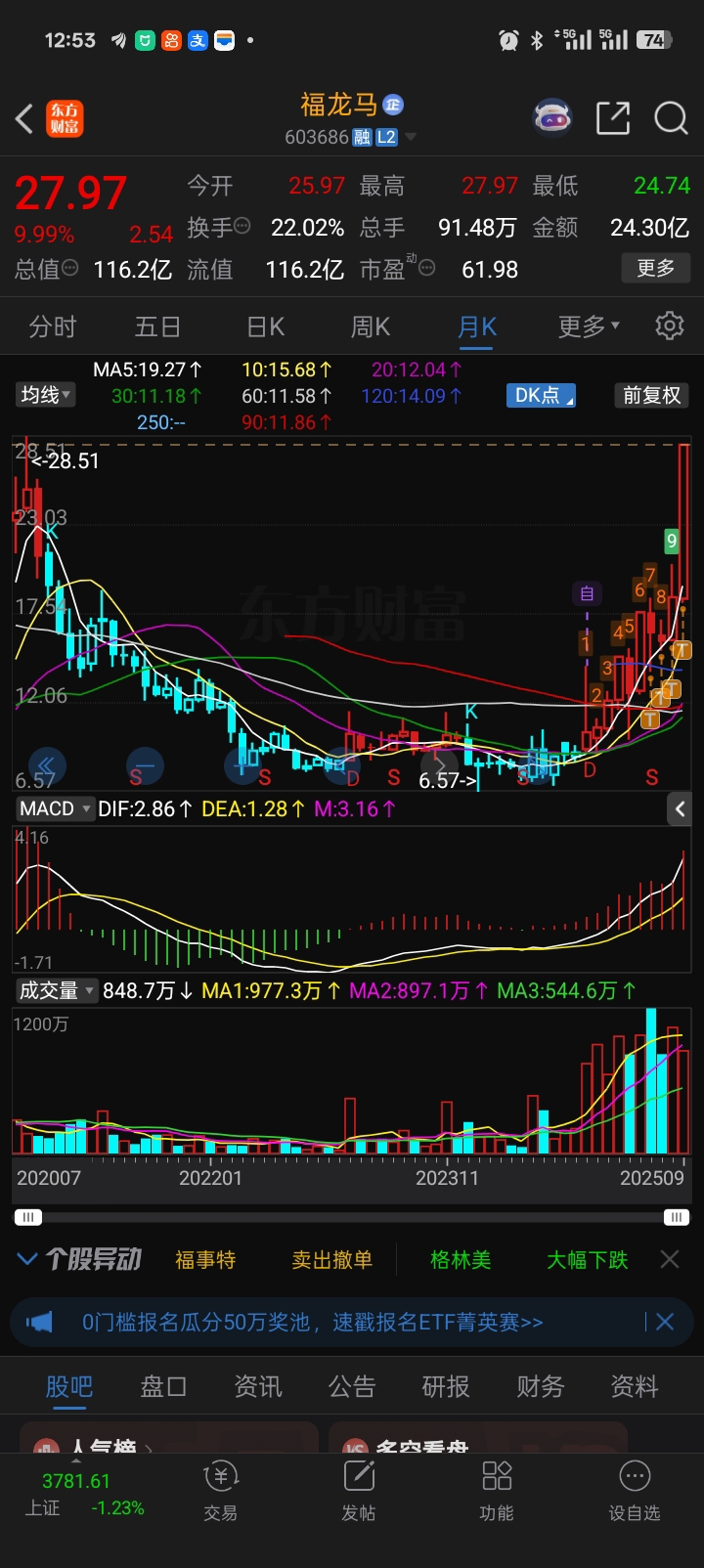Viewport: 704px width, 1568px height.
Task: Open the 财务 tab
Action: (541, 1386)
